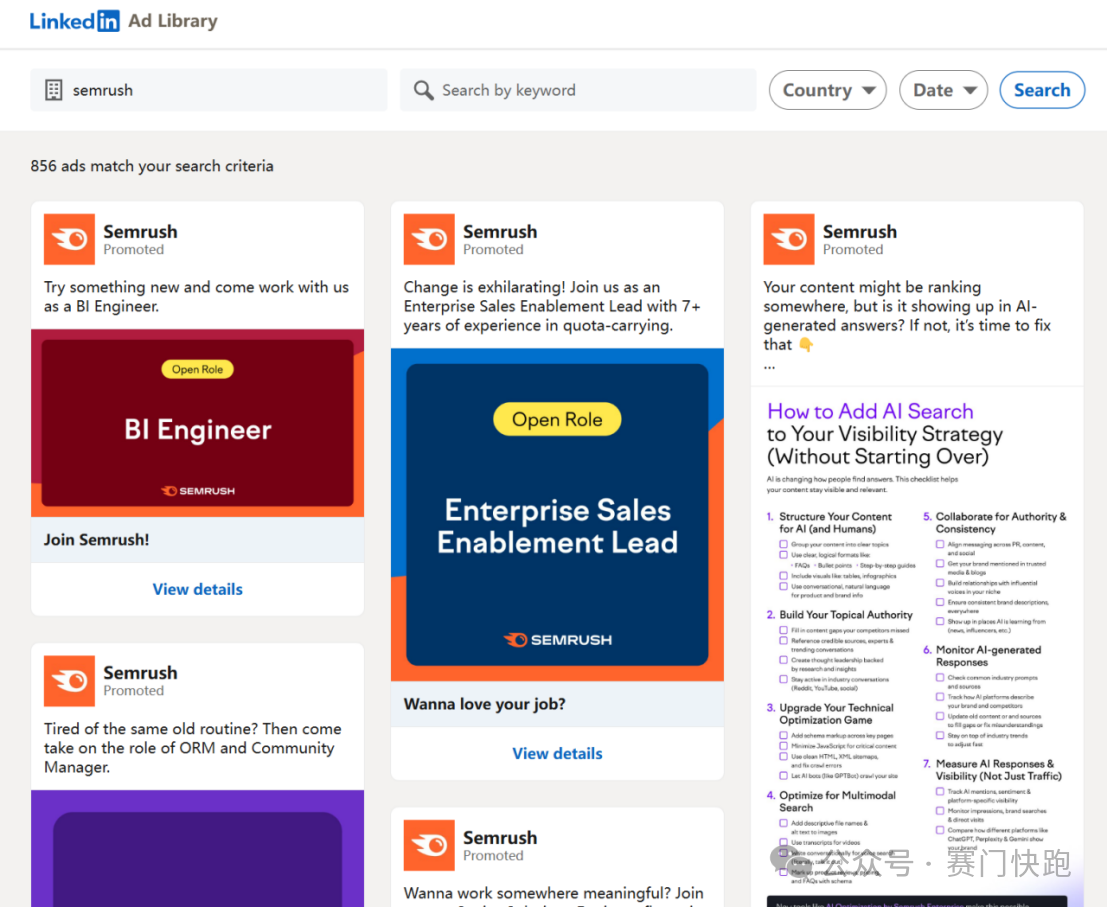Click the Join Semrush! headline

(97, 540)
